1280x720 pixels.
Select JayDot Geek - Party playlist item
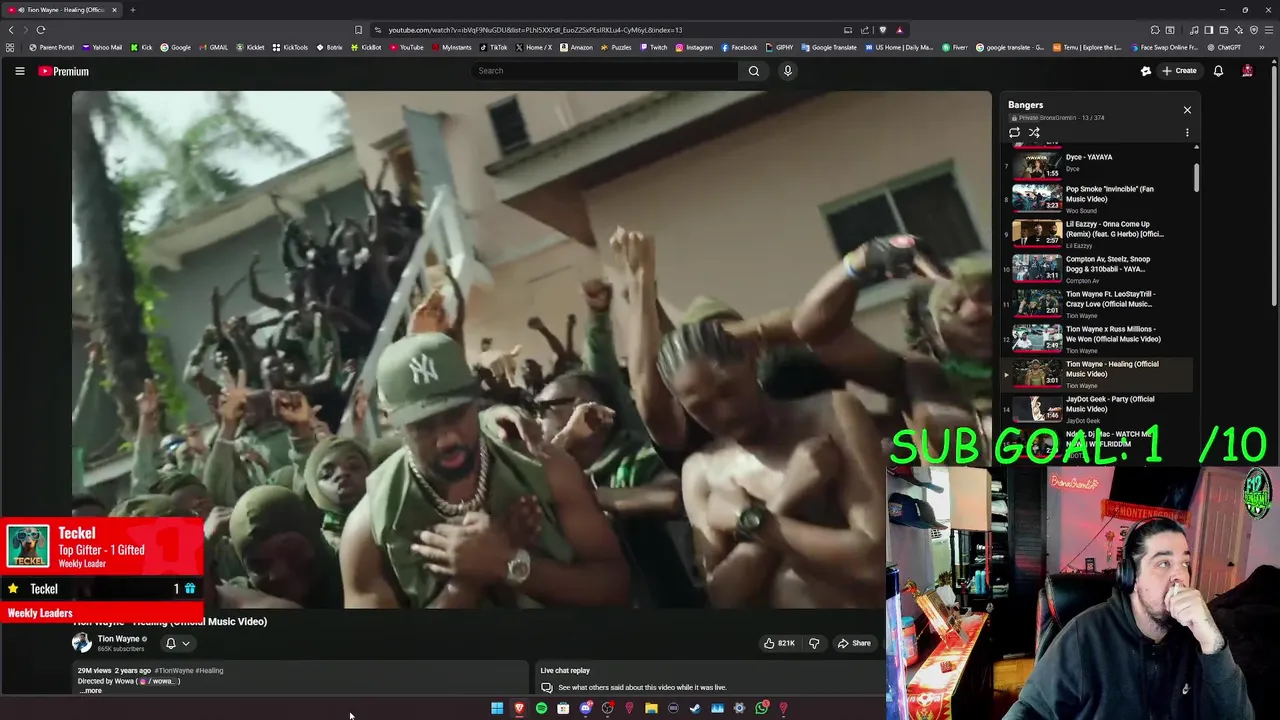click(1097, 408)
